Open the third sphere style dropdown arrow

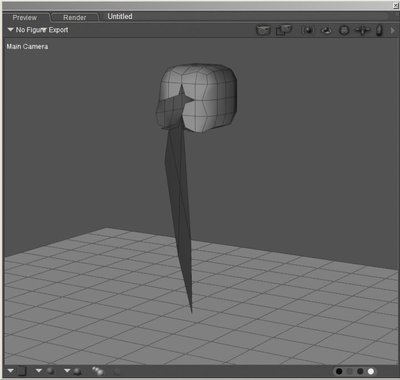[67, 371]
